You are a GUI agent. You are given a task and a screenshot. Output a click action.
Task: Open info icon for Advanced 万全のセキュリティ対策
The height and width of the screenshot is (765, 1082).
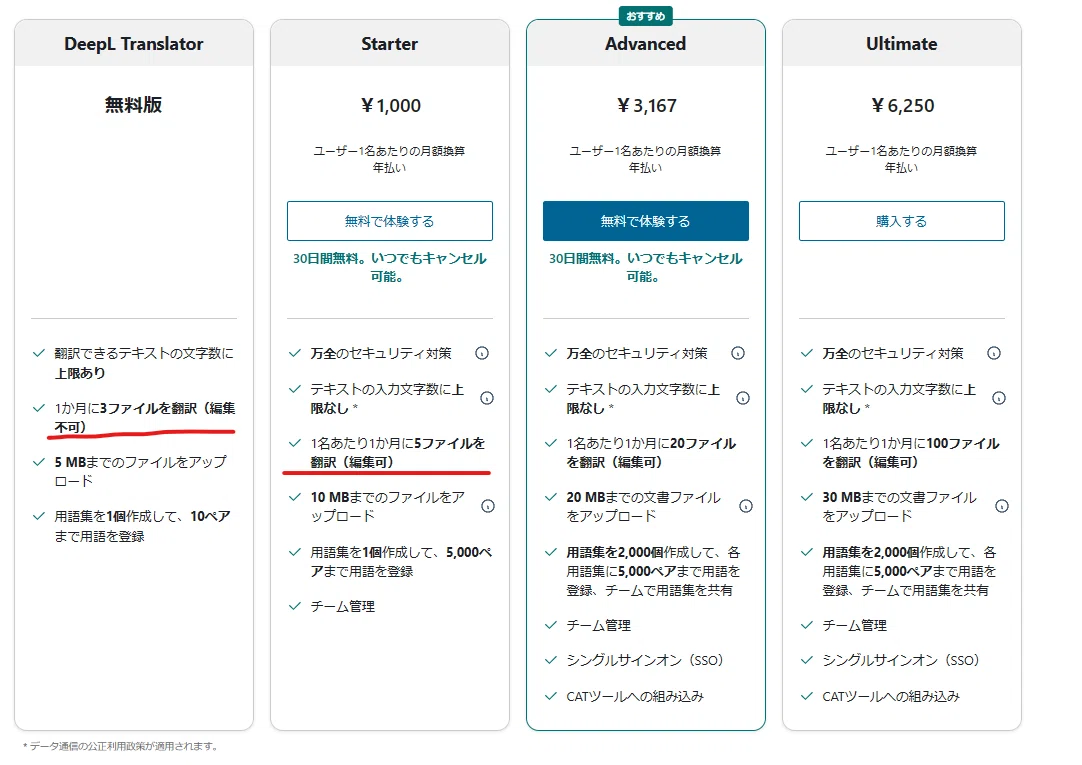click(x=738, y=353)
